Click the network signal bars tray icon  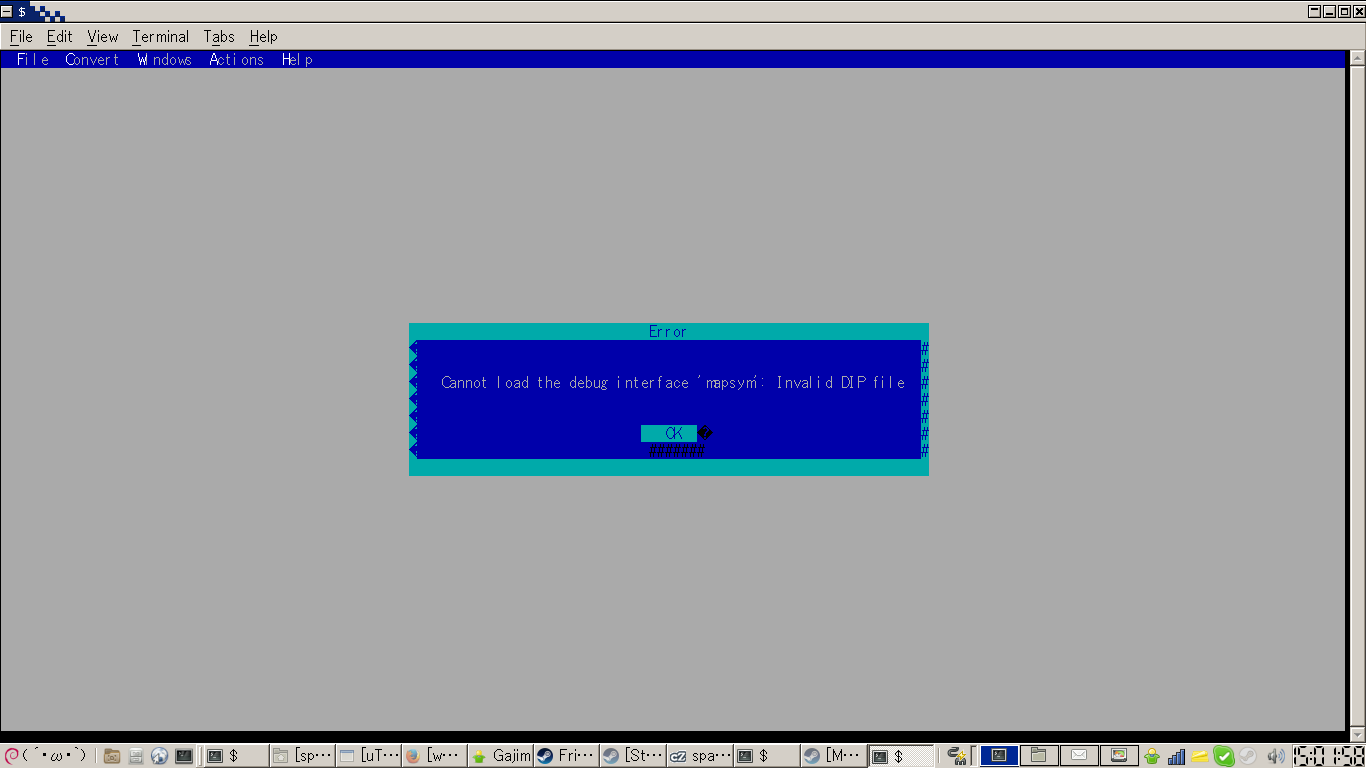click(x=1177, y=756)
